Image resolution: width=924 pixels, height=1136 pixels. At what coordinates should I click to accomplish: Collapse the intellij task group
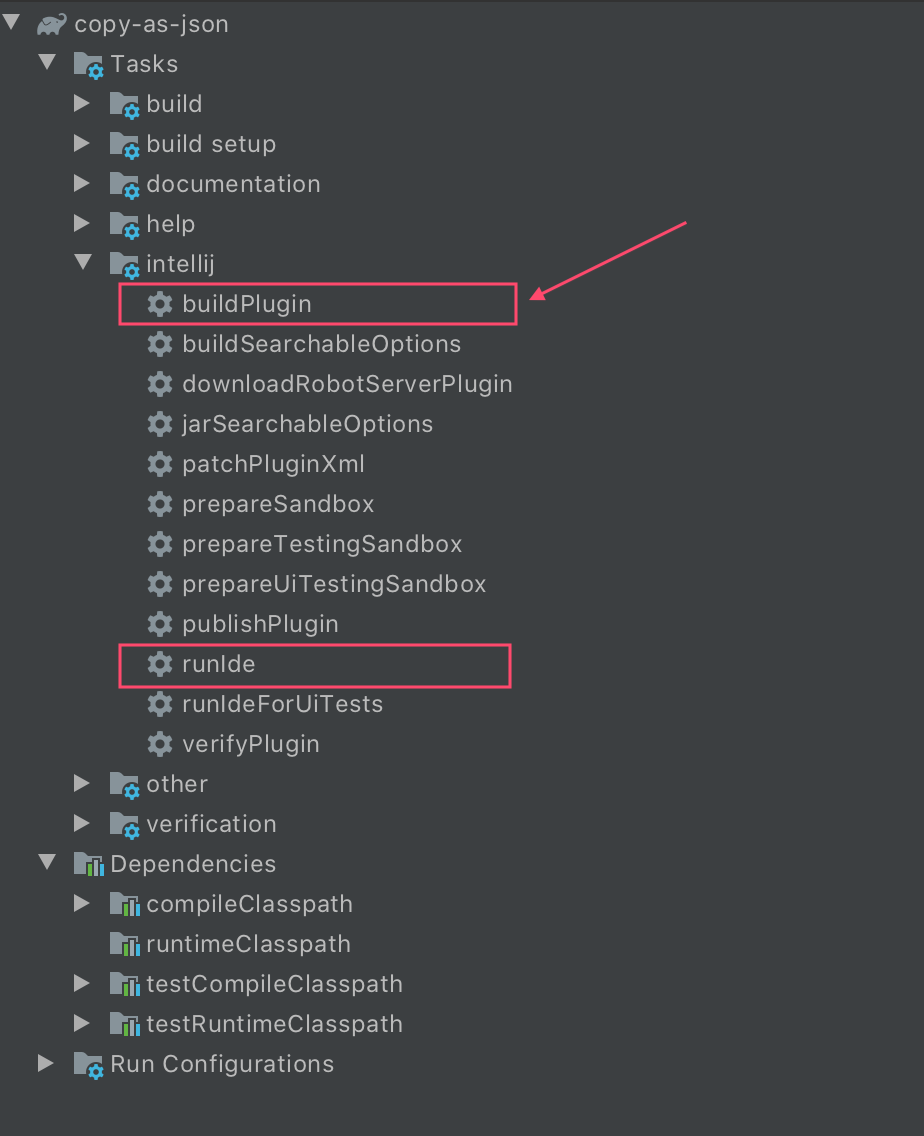[82, 264]
